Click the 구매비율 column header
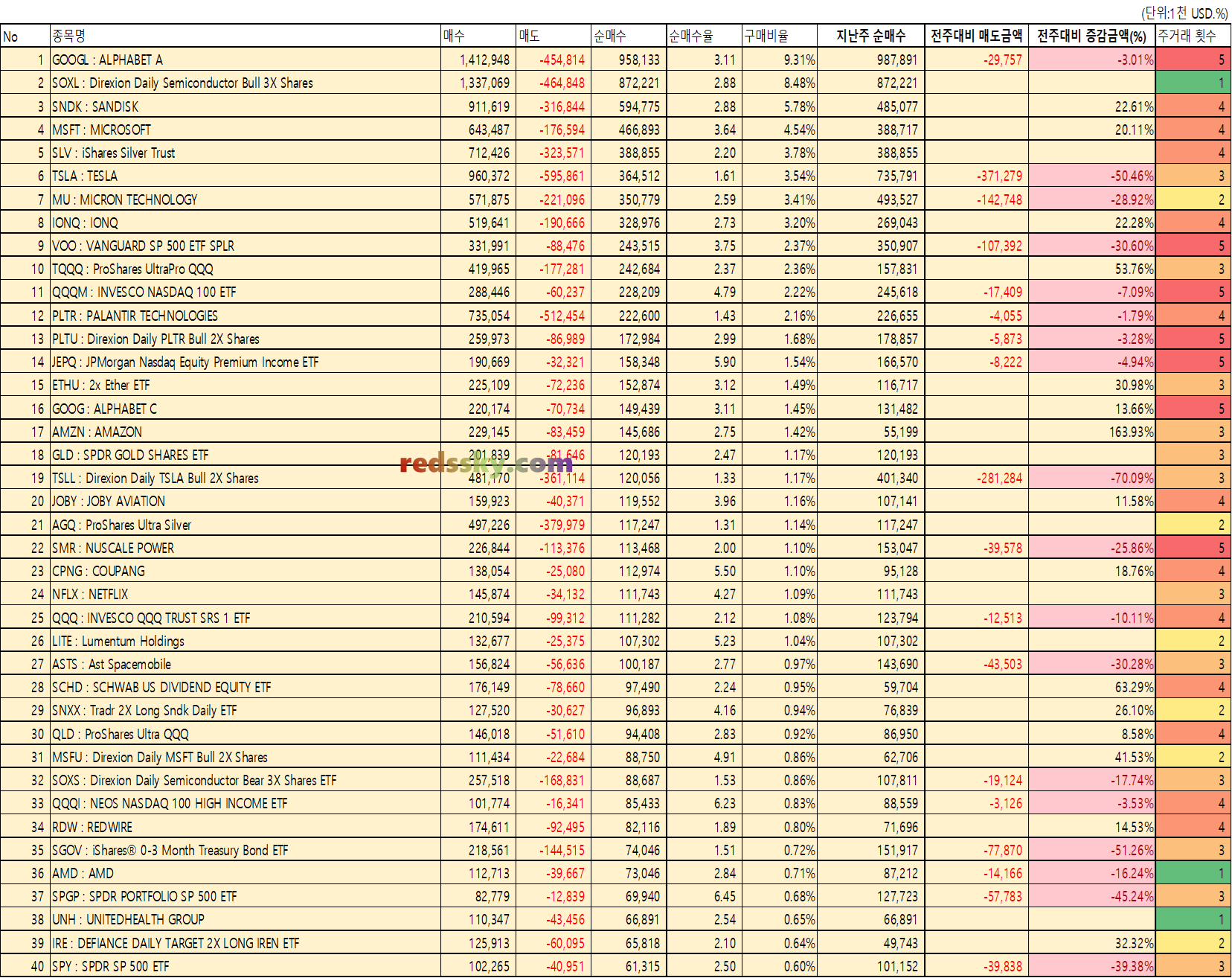 click(x=780, y=36)
